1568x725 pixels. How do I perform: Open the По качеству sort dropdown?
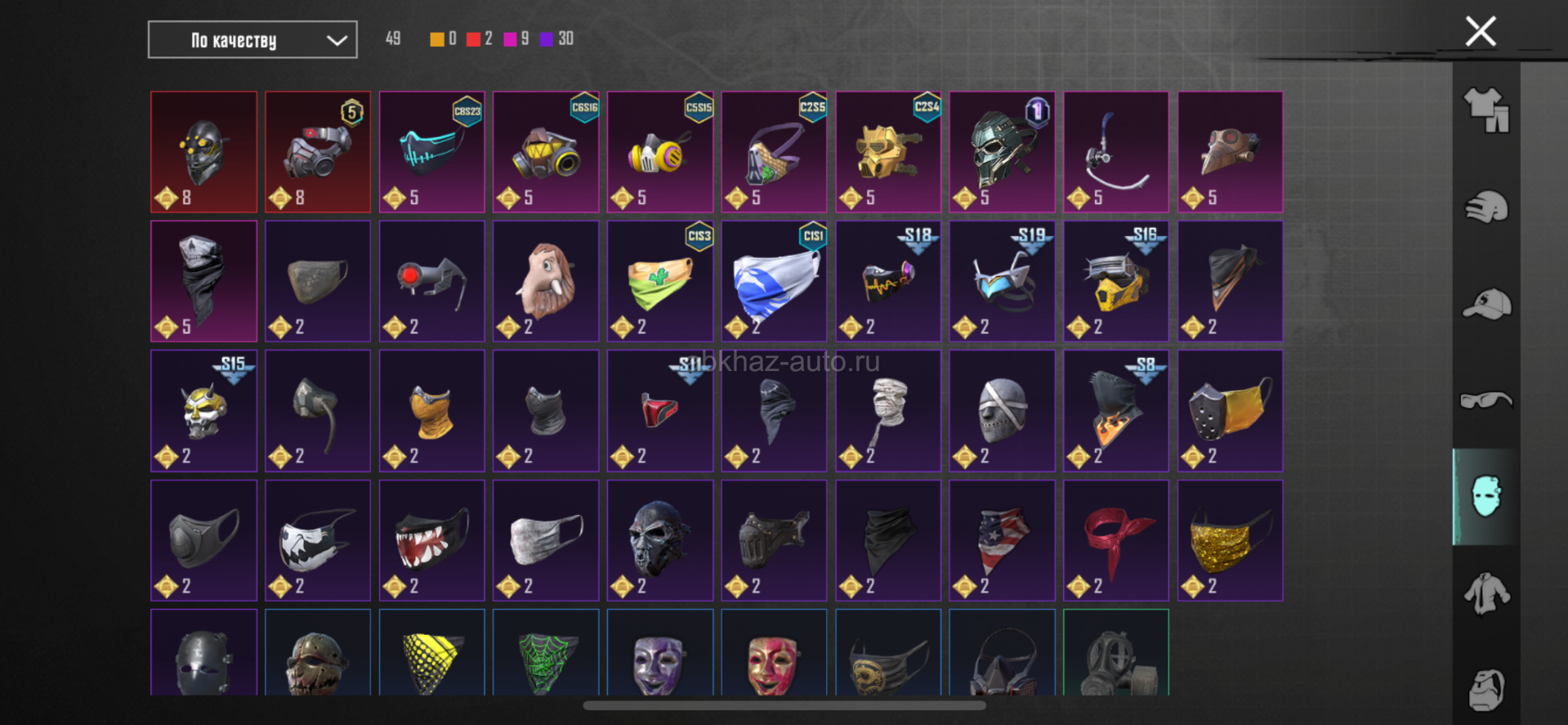pyautogui.click(x=252, y=40)
